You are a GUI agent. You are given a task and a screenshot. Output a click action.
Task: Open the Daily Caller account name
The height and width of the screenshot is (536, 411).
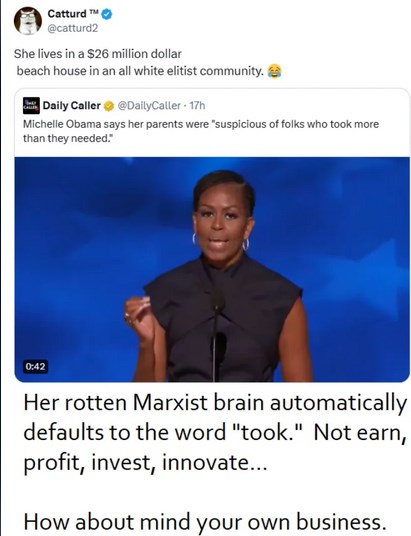(x=72, y=106)
